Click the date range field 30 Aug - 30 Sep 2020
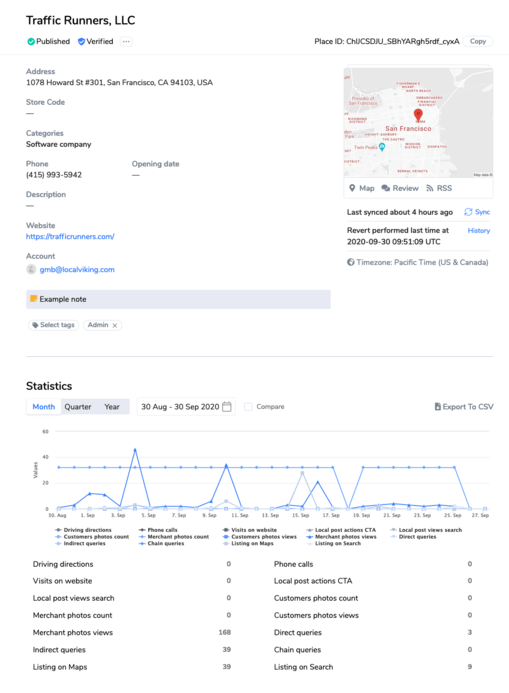This screenshot has height=693, width=509. (x=186, y=407)
